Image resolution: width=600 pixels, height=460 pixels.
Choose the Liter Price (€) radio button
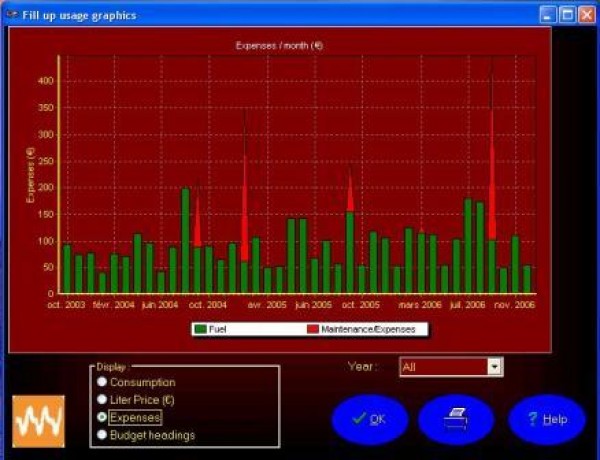[x=102, y=400]
